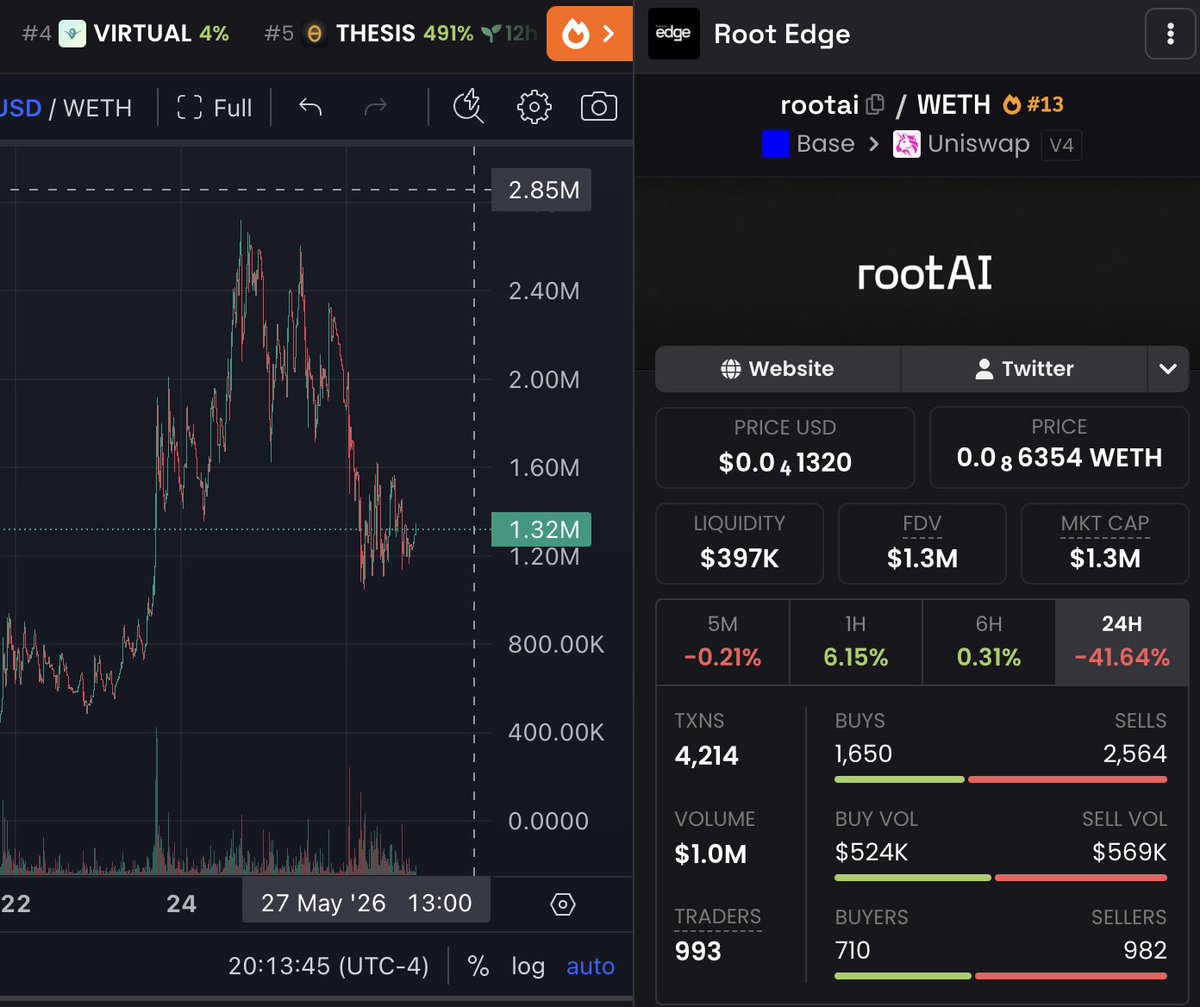
Task: Click the VOLUME $1.0M value
Action: [711, 854]
